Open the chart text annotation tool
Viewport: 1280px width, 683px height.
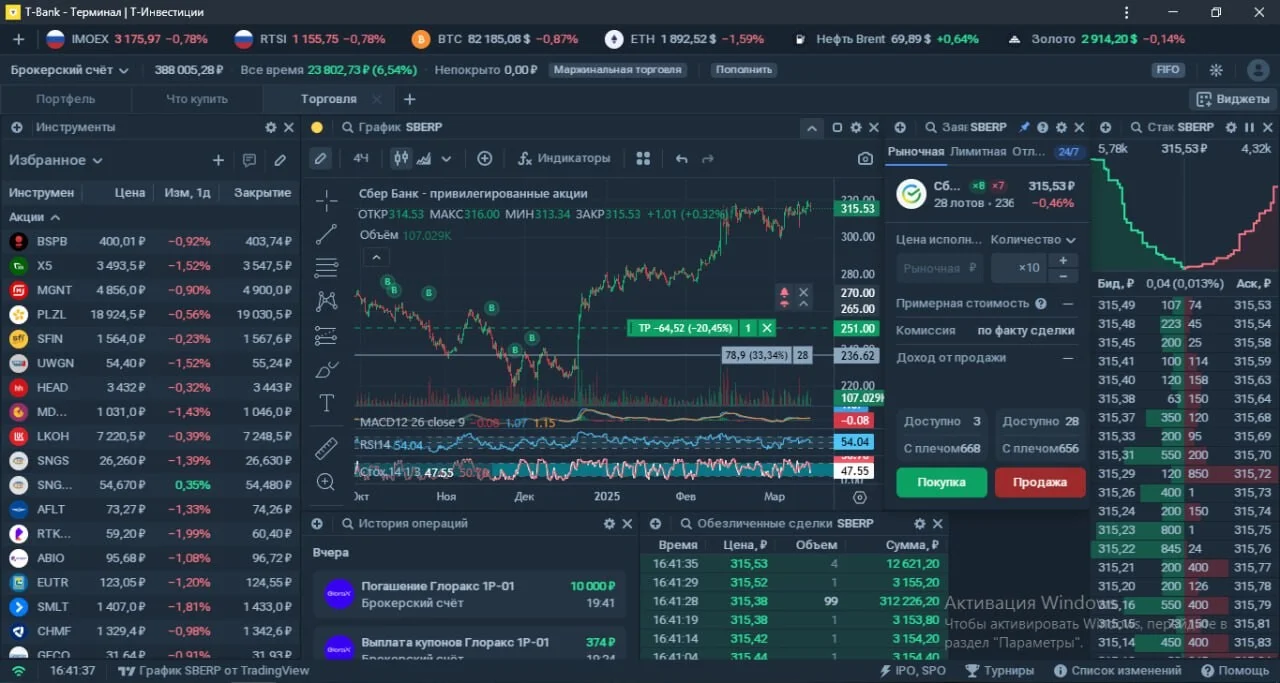pyautogui.click(x=326, y=403)
